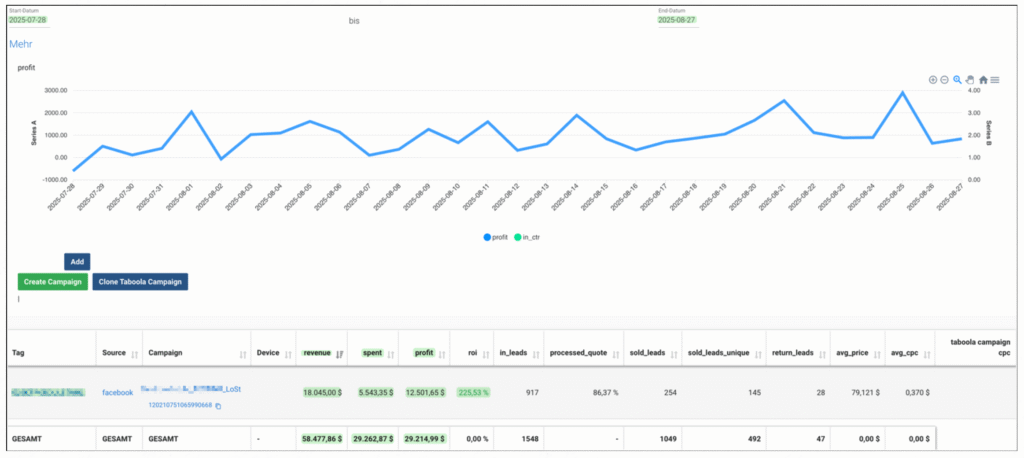Copy the campaign ID with copy icon

[x=218, y=405]
